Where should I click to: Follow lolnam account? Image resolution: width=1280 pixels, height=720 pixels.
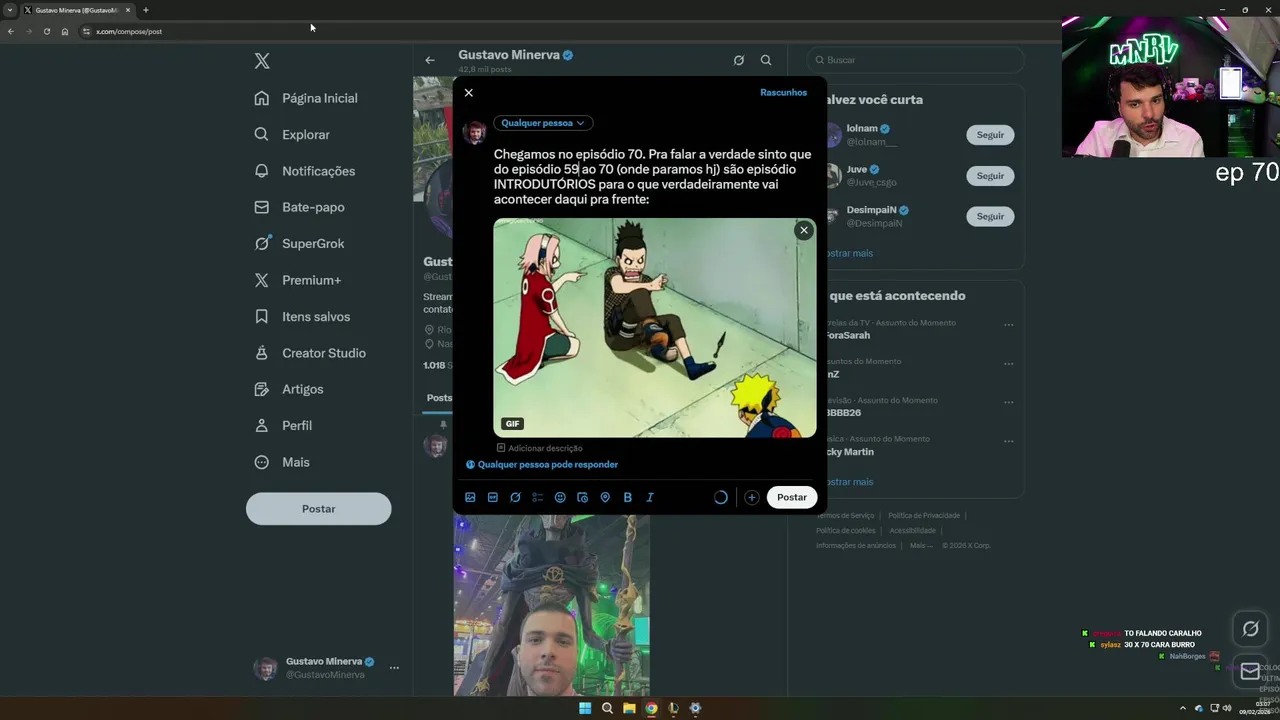(990, 135)
